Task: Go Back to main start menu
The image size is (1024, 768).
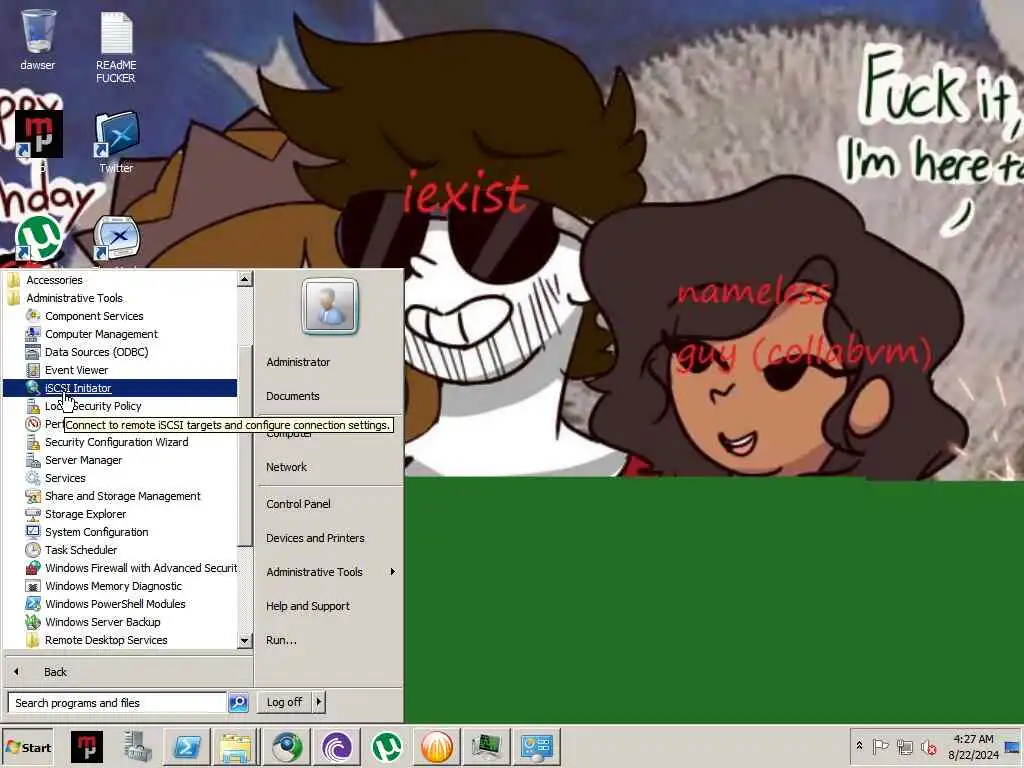Action: point(55,671)
